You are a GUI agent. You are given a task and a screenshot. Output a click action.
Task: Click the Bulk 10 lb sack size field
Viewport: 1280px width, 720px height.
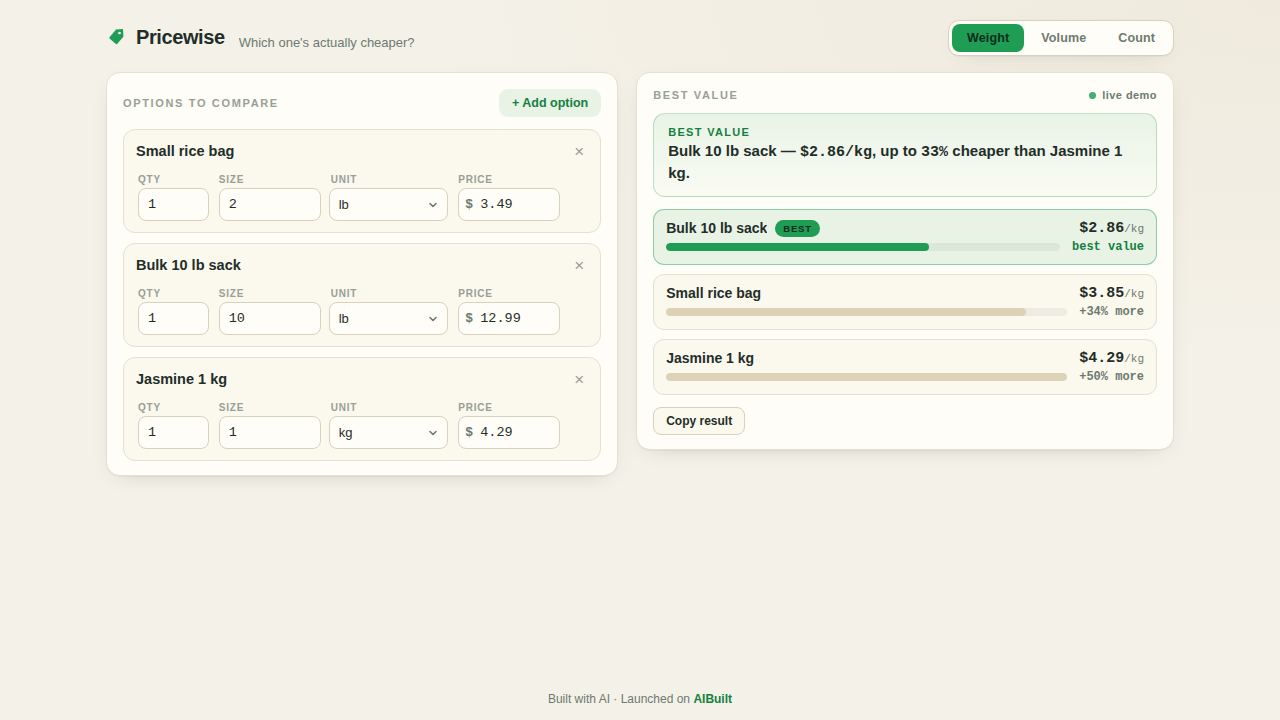click(x=270, y=318)
